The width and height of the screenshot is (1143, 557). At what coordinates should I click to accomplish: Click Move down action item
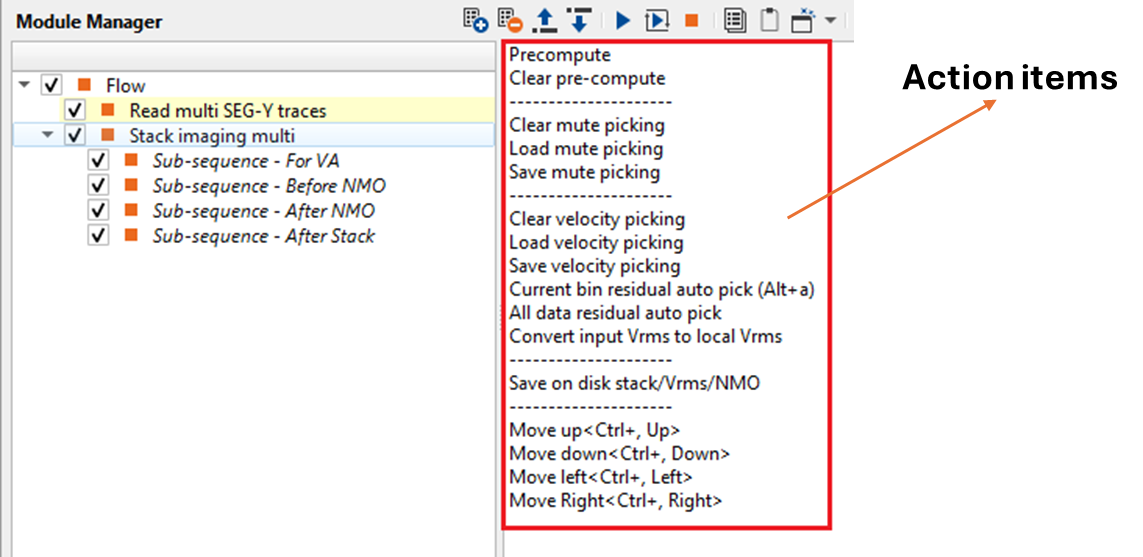coord(620,453)
